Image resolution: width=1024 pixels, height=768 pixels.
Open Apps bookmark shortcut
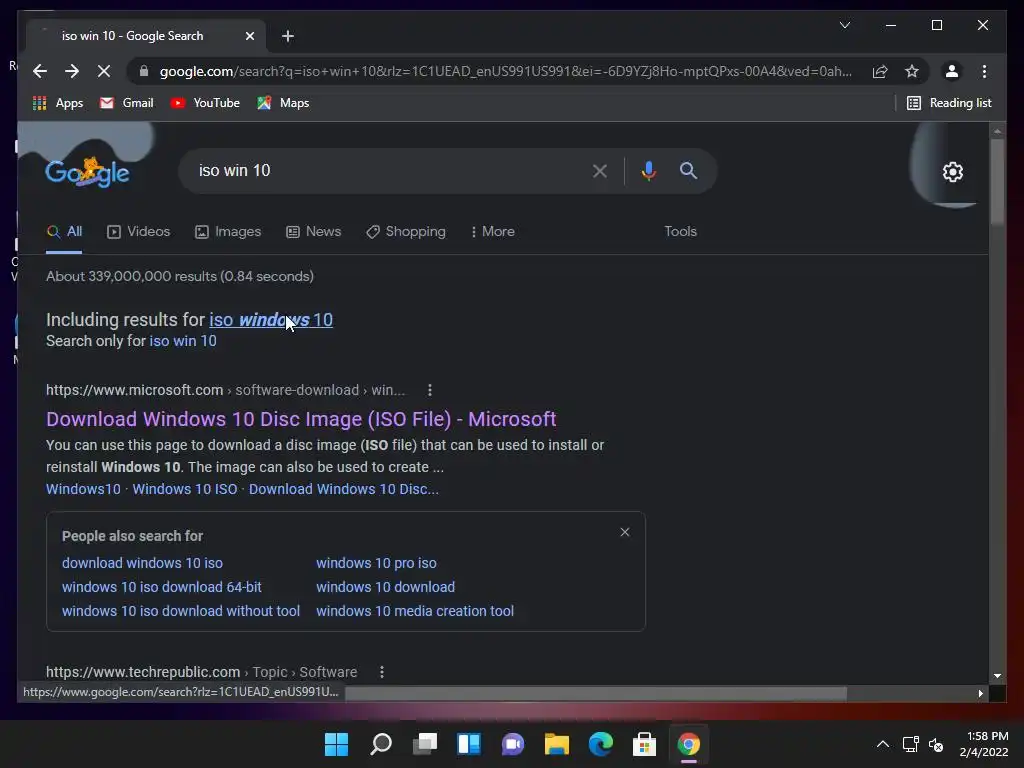pyautogui.click(x=58, y=103)
